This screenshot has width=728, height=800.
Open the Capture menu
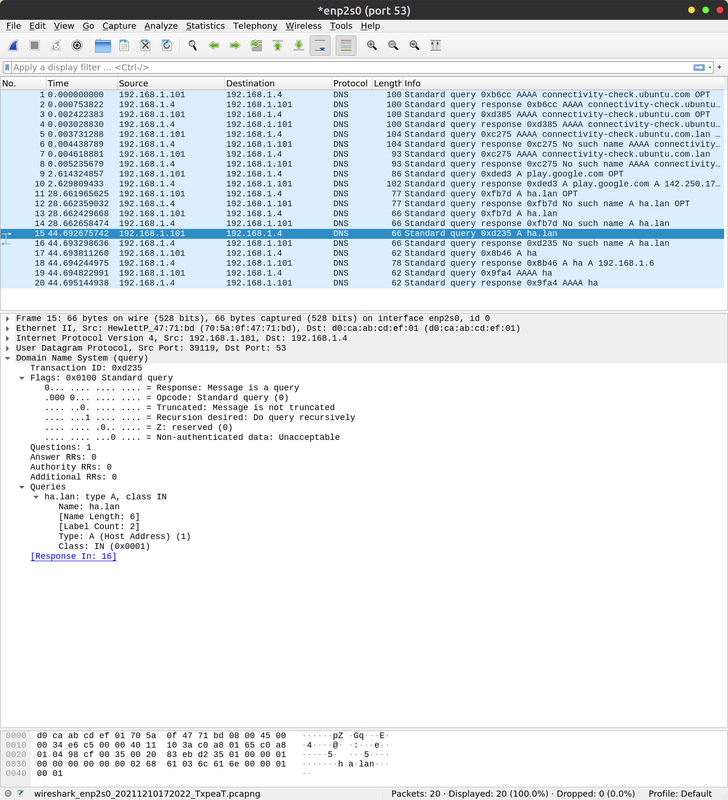click(119, 26)
